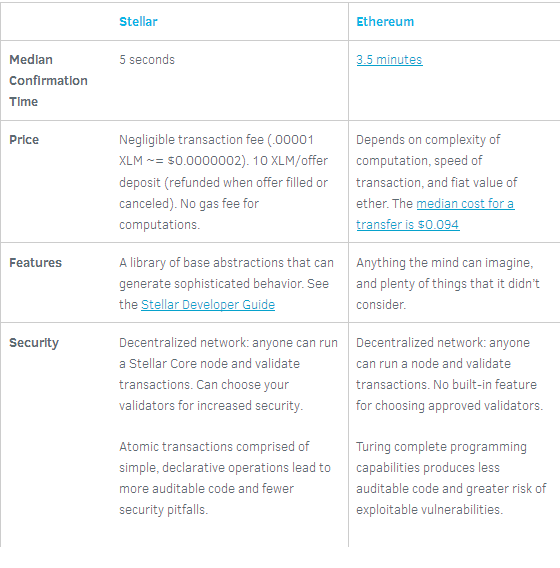This screenshot has width=560, height=568.
Task: Click the Stellar Core node security paragraph
Action: tap(229, 374)
